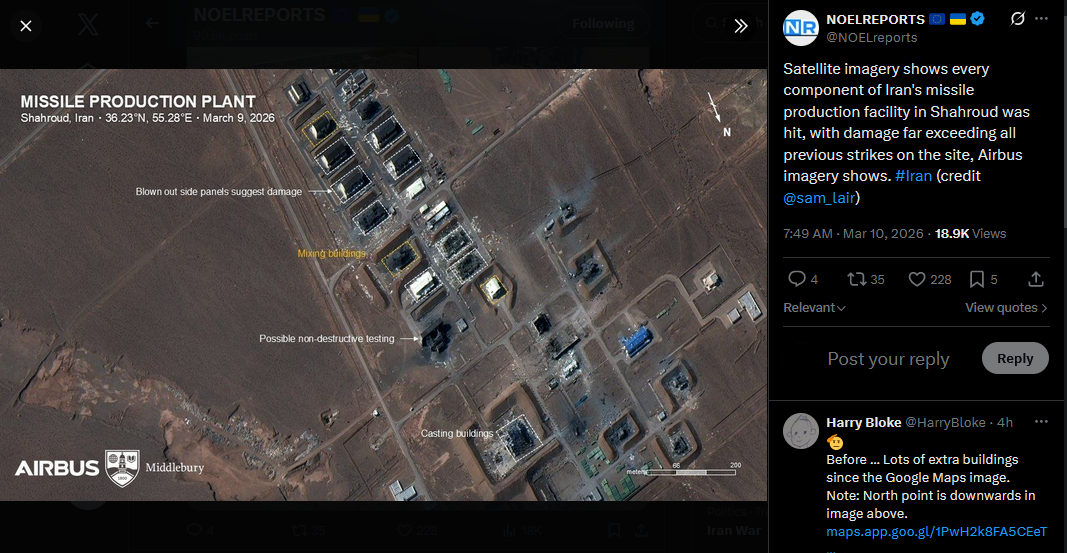Click the satellite image of missile plant
The width and height of the screenshot is (1067, 553).
[x=383, y=284]
